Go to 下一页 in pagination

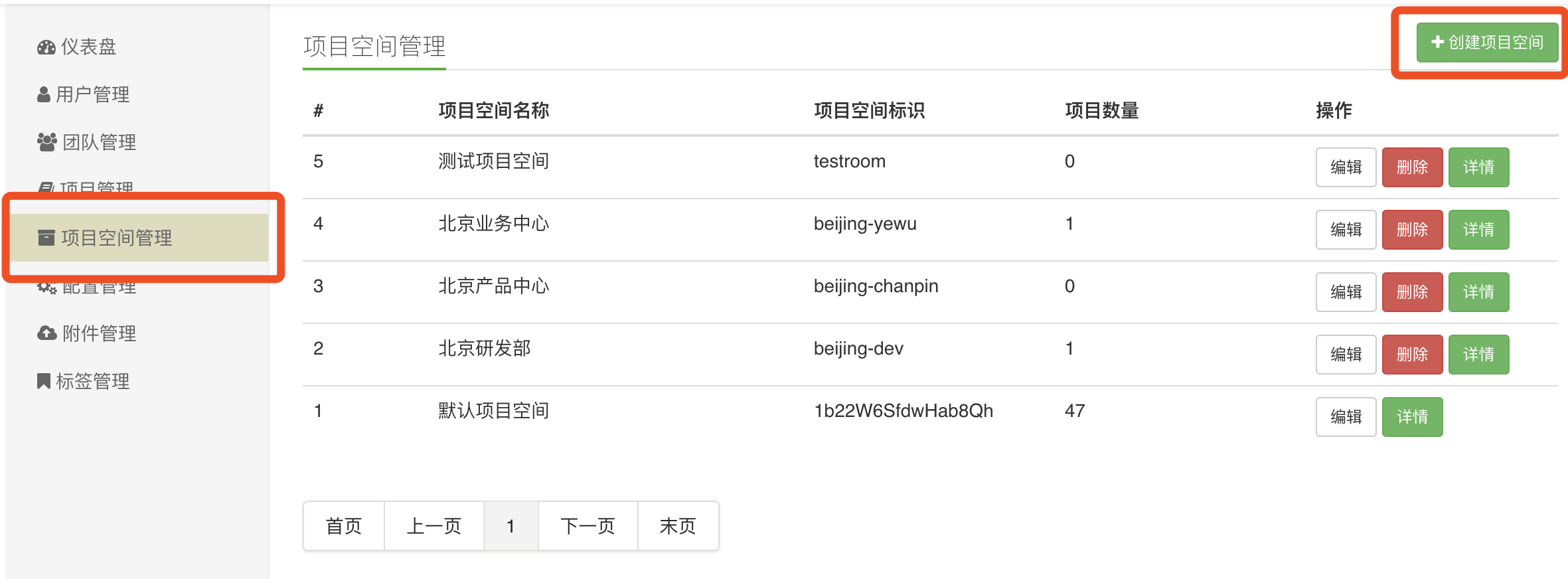click(588, 527)
